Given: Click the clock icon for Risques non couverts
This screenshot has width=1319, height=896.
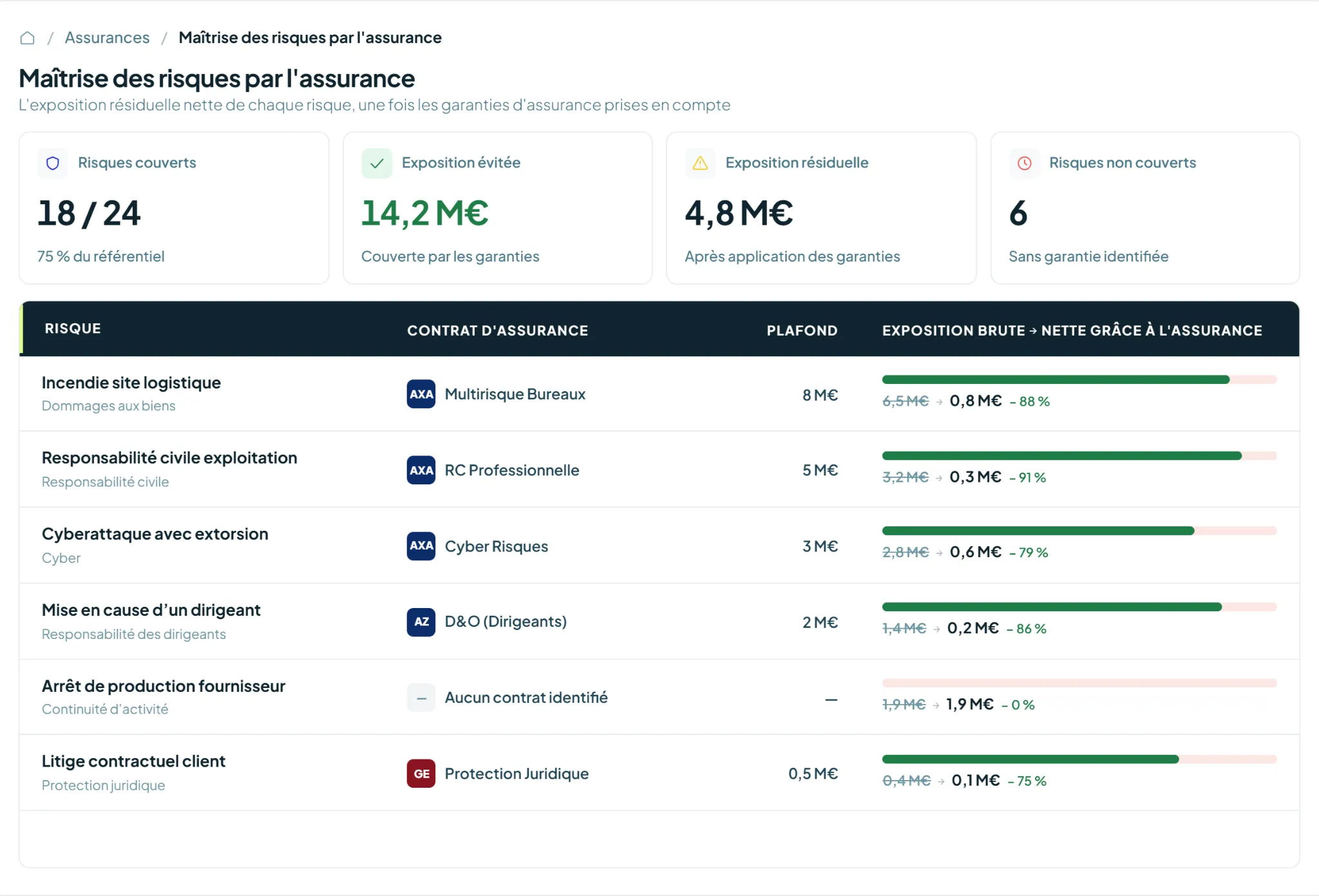Looking at the screenshot, I should pos(1024,163).
